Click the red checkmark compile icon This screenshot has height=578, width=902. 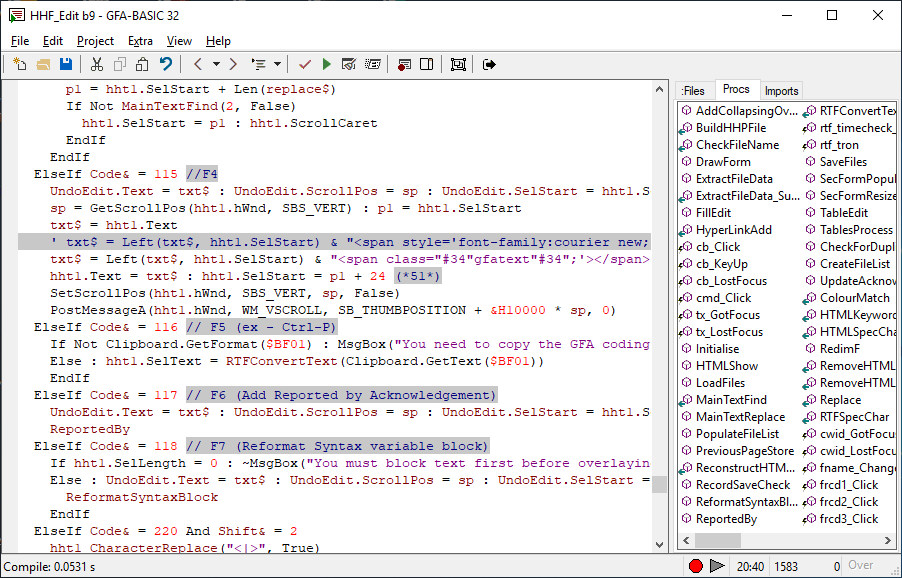point(305,64)
